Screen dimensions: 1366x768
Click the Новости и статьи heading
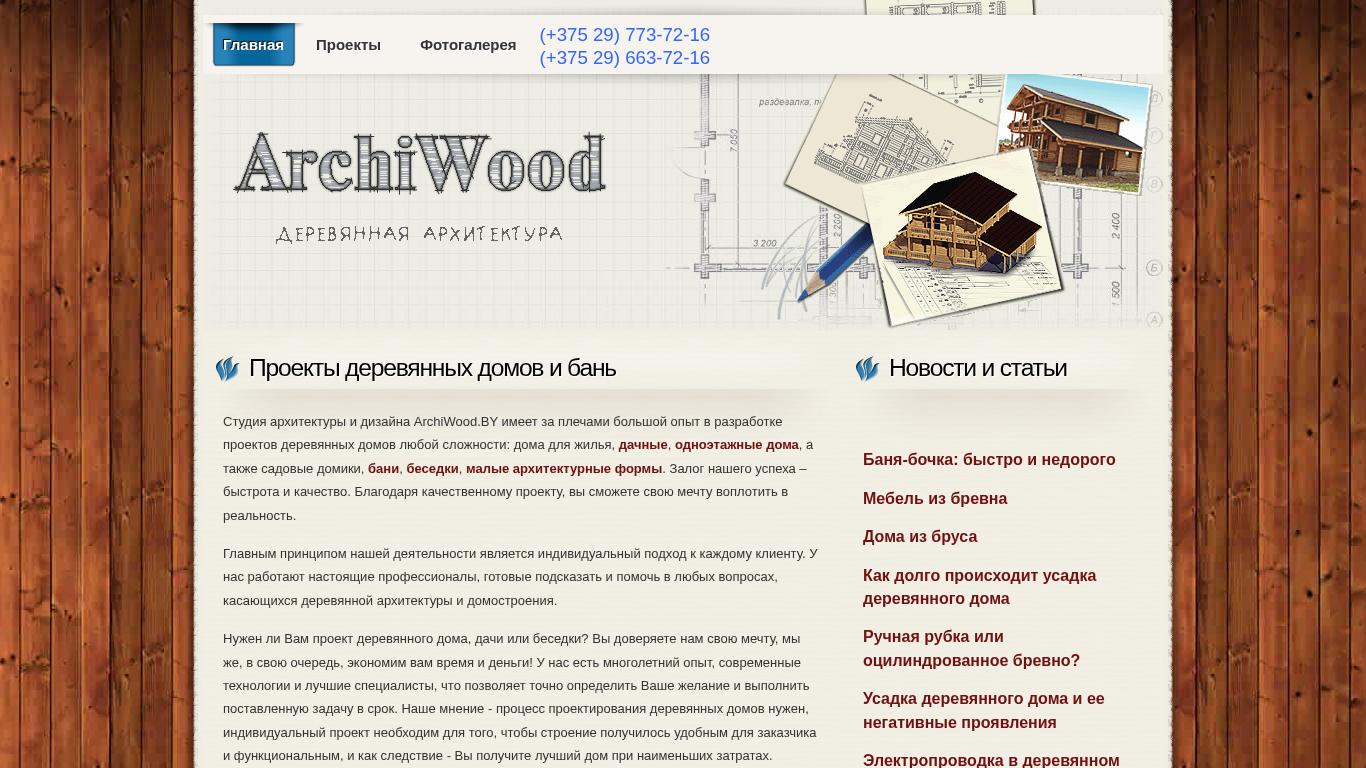977,368
